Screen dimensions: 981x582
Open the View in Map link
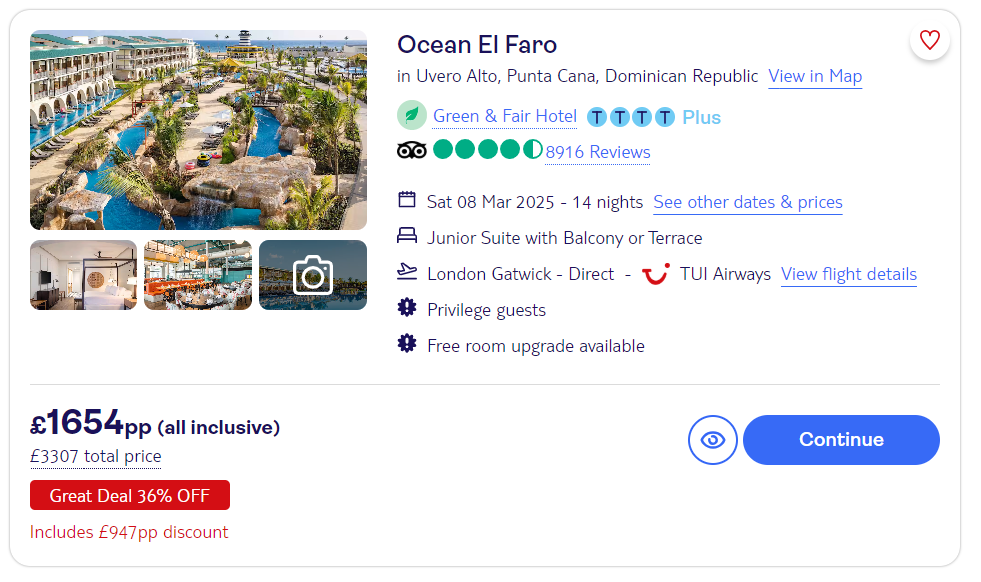815,76
